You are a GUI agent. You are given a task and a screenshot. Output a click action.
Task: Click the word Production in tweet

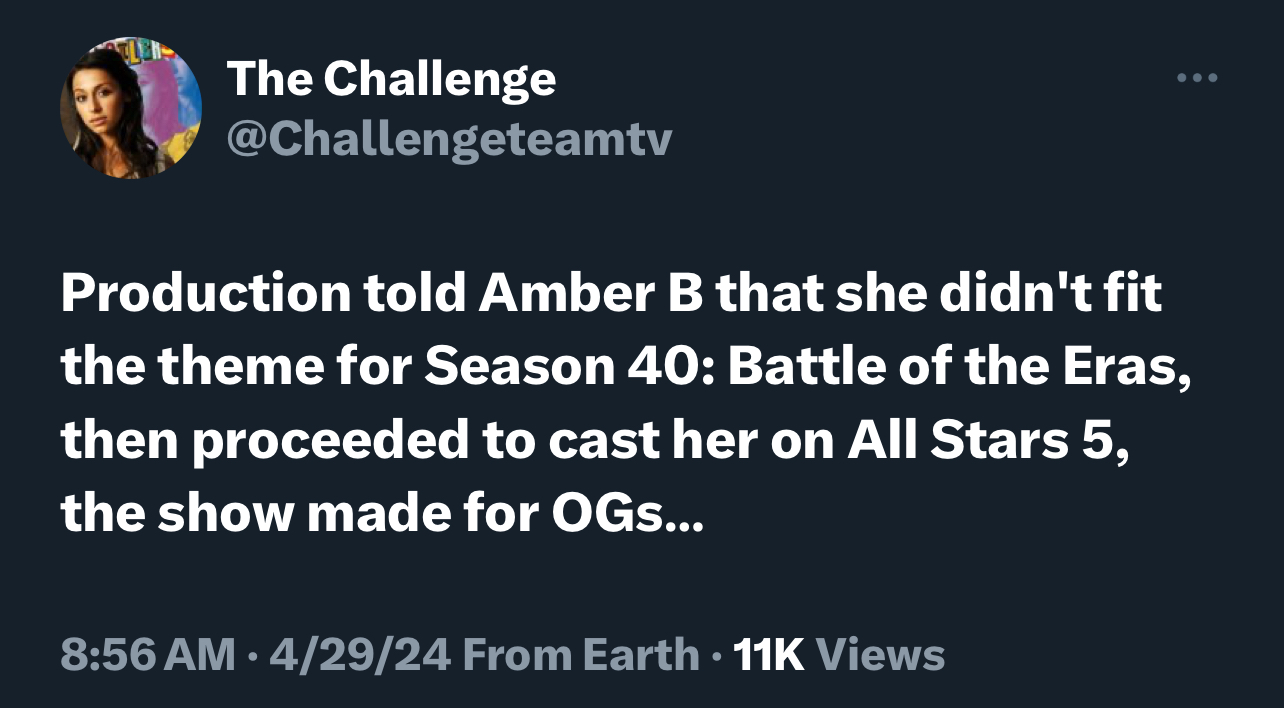click(206, 295)
